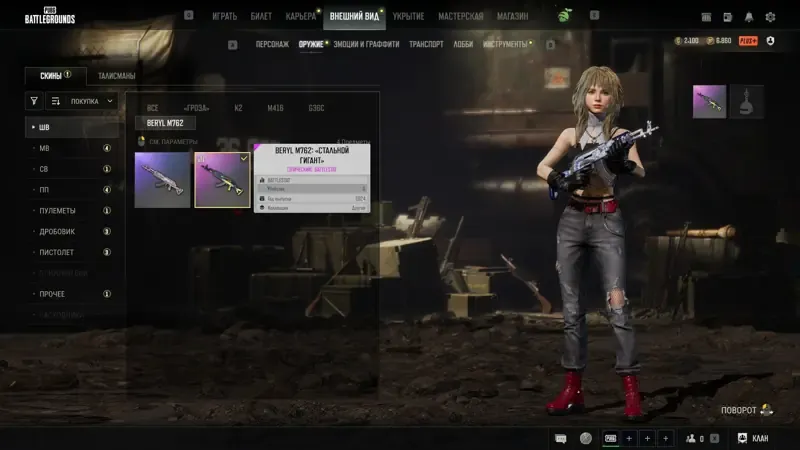800x450 pixels.
Task: Open the profile avatar icon
Action: click(x=770, y=41)
